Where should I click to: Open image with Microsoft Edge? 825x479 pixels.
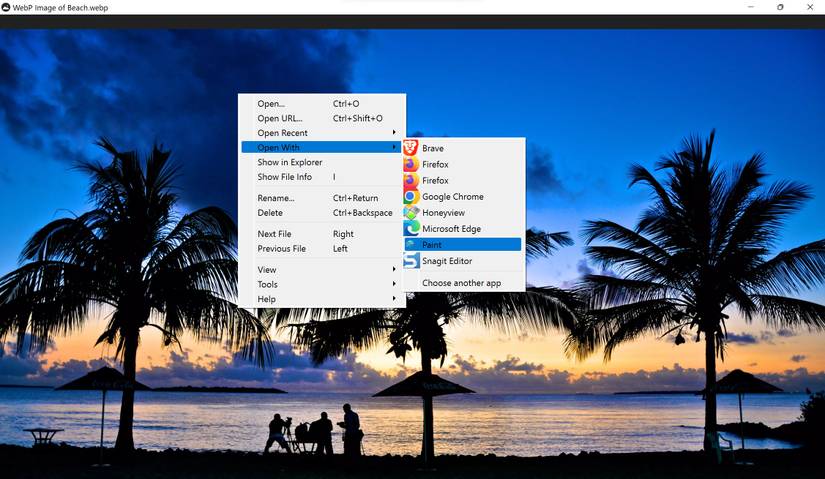click(x=463, y=228)
